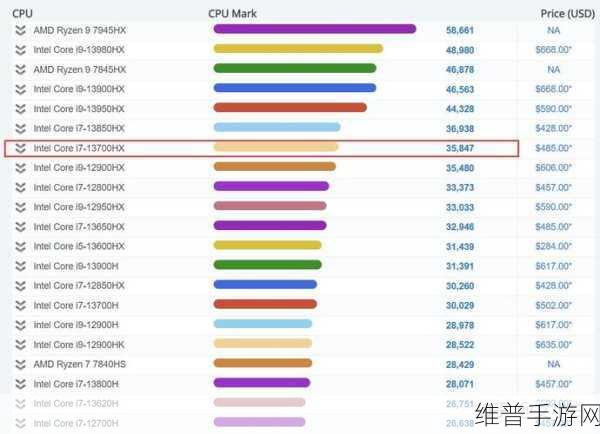Click the CPU Mark score 31,439
This screenshot has width=600, height=434.
pos(460,246)
